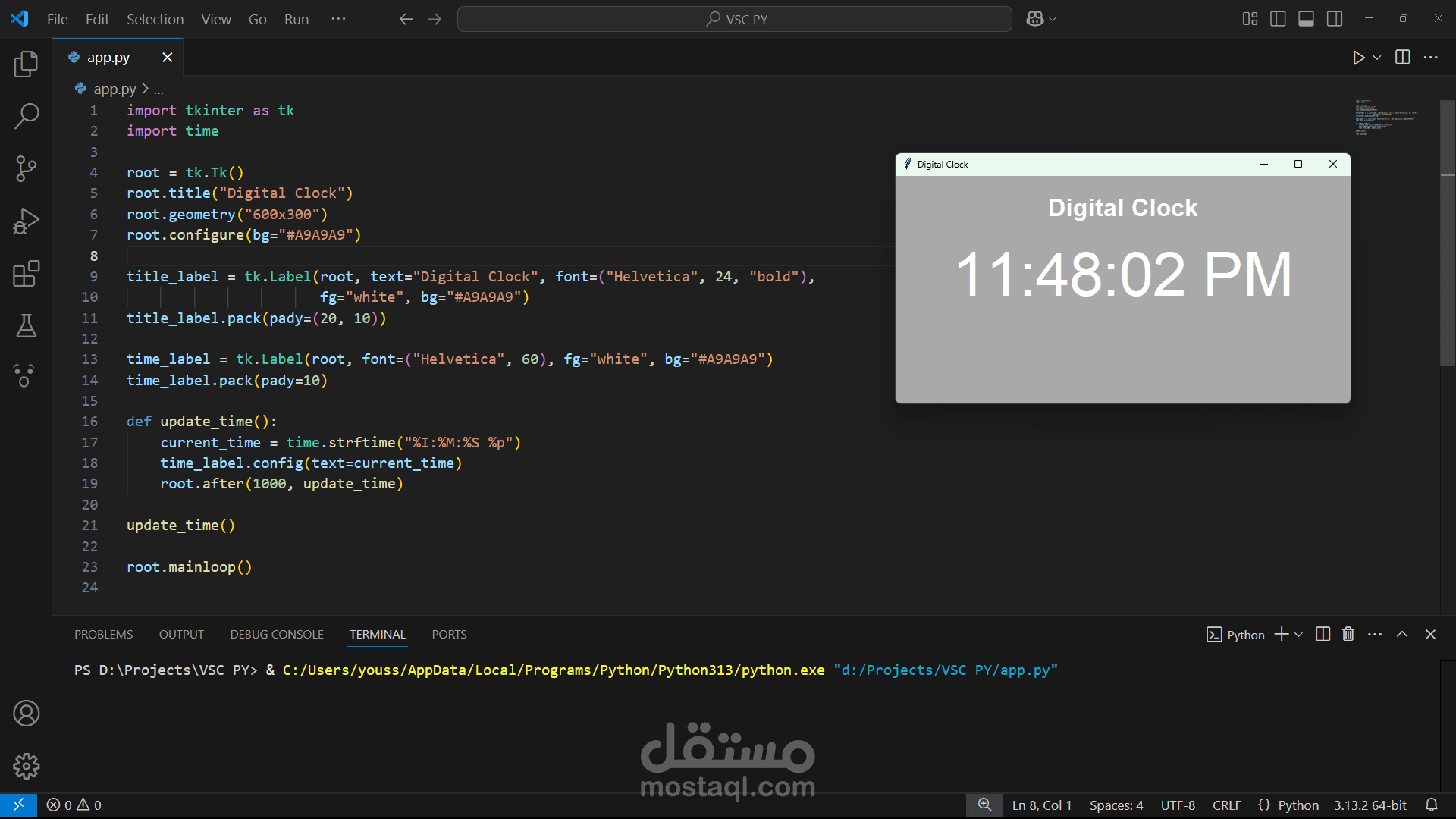Open the Selection menu
Viewport: 1456px width, 819px height.
click(155, 19)
